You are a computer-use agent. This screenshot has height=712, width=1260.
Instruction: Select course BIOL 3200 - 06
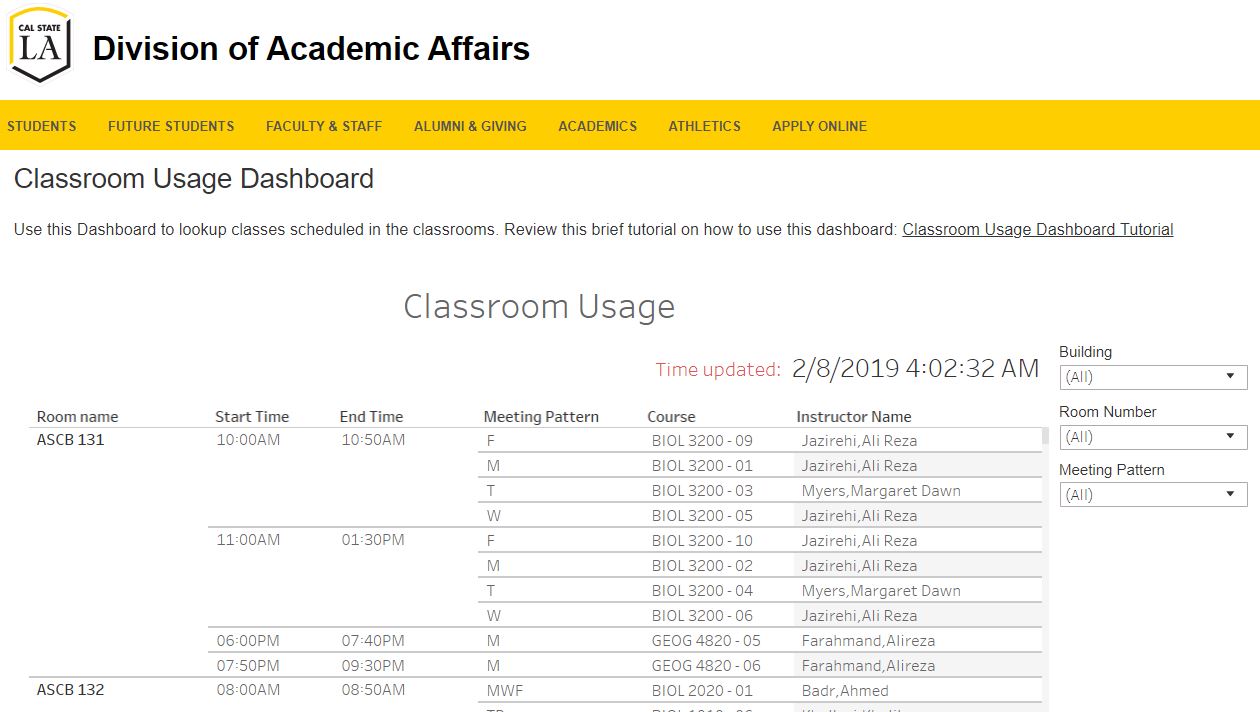pyautogui.click(x=702, y=615)
